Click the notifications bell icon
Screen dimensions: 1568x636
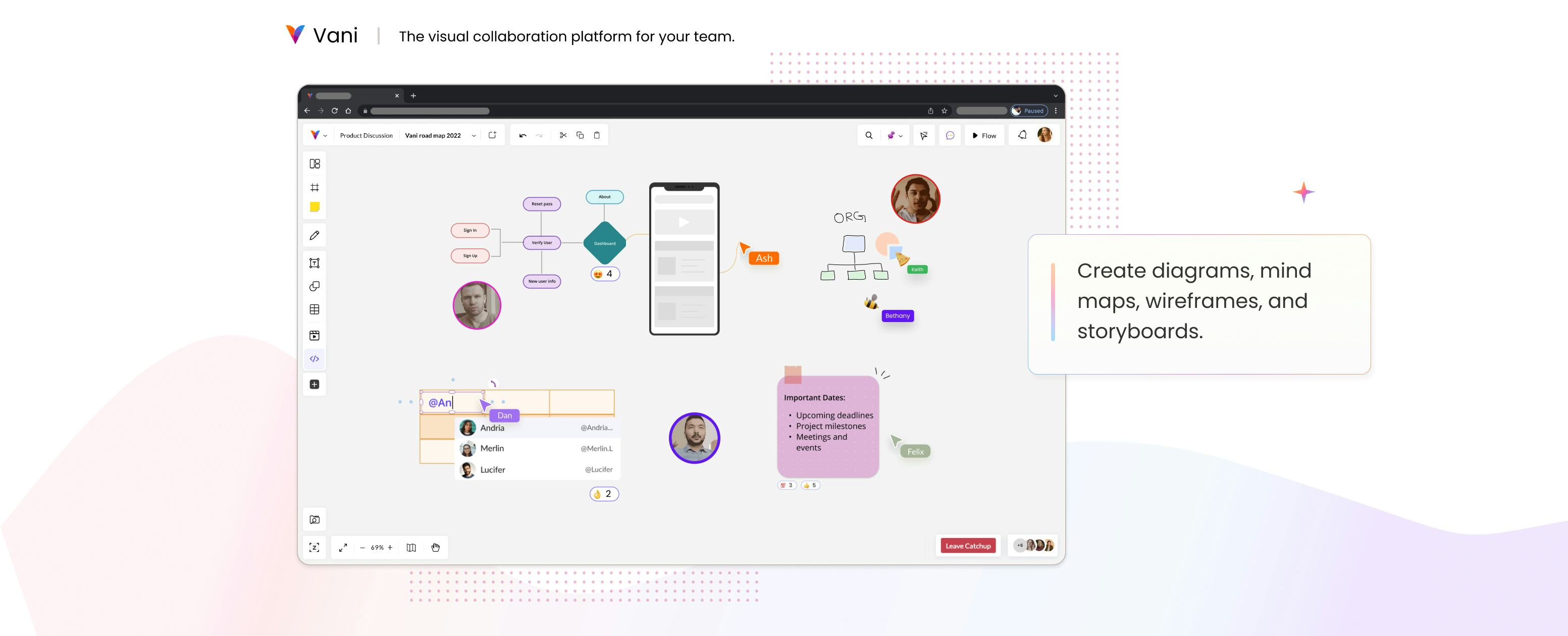click(1023, 135)
